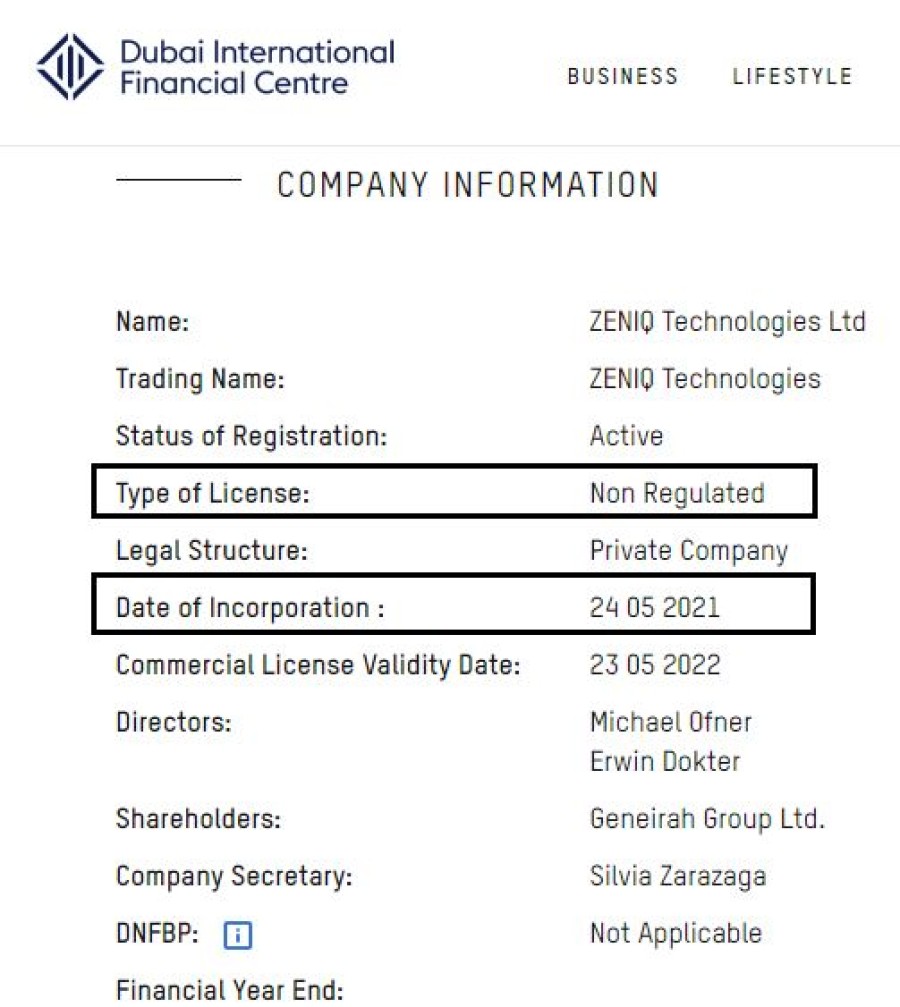Click company secretary Silvia Zarazaga
This screenshot has width=900, height=1007.
(678, 877)
